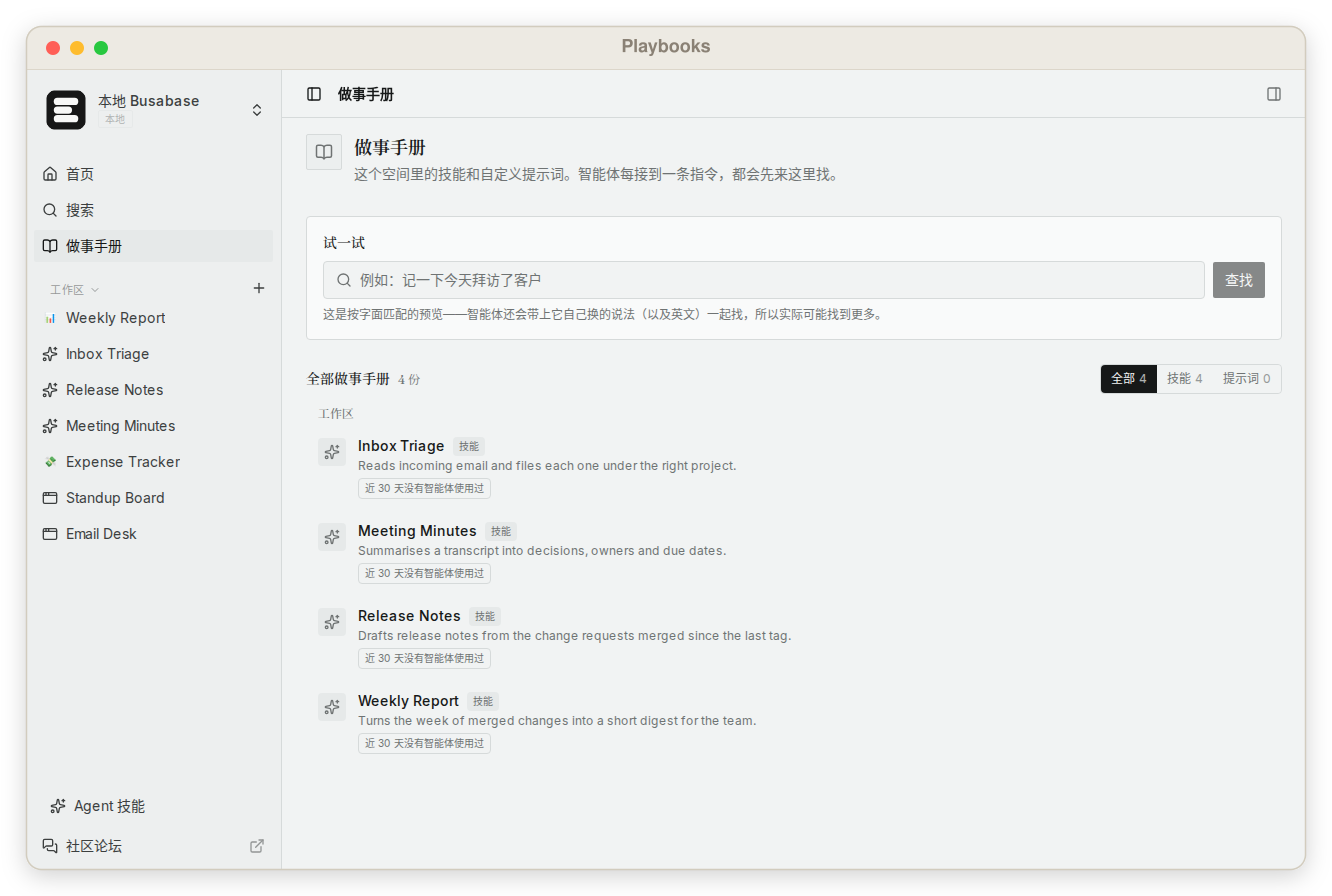Open Standup Board in the sidebar
This screenshot has height=896, width=1332.
154,498
